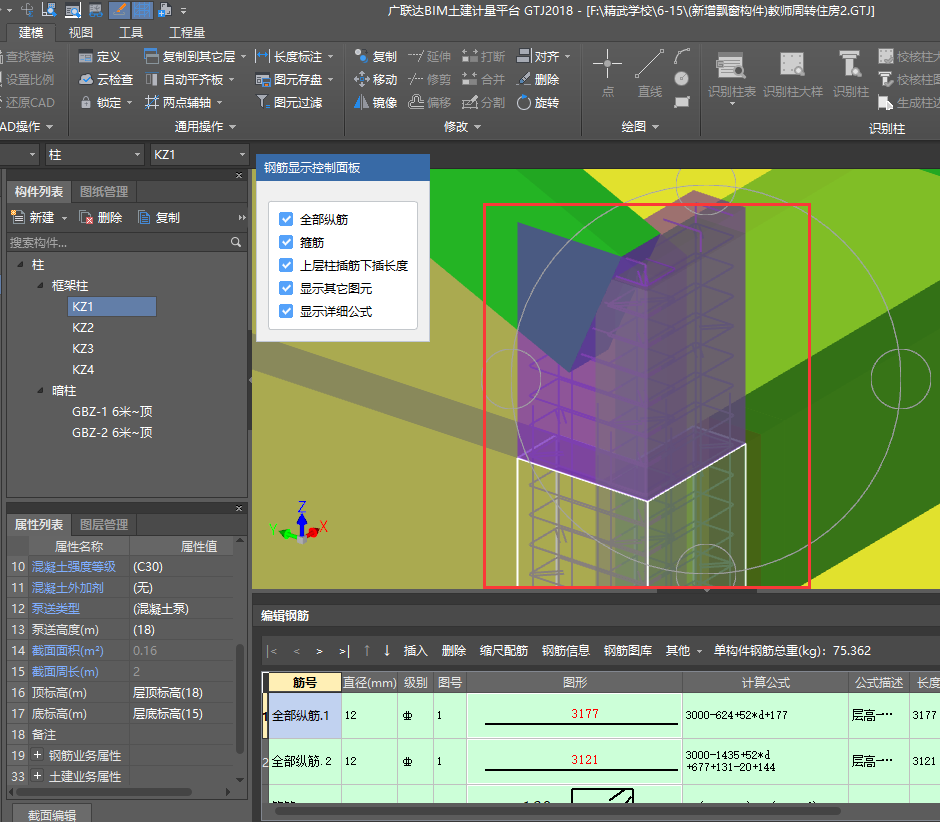
Task: Click the 识别柱 tool icon
Action: click(850, 65)
